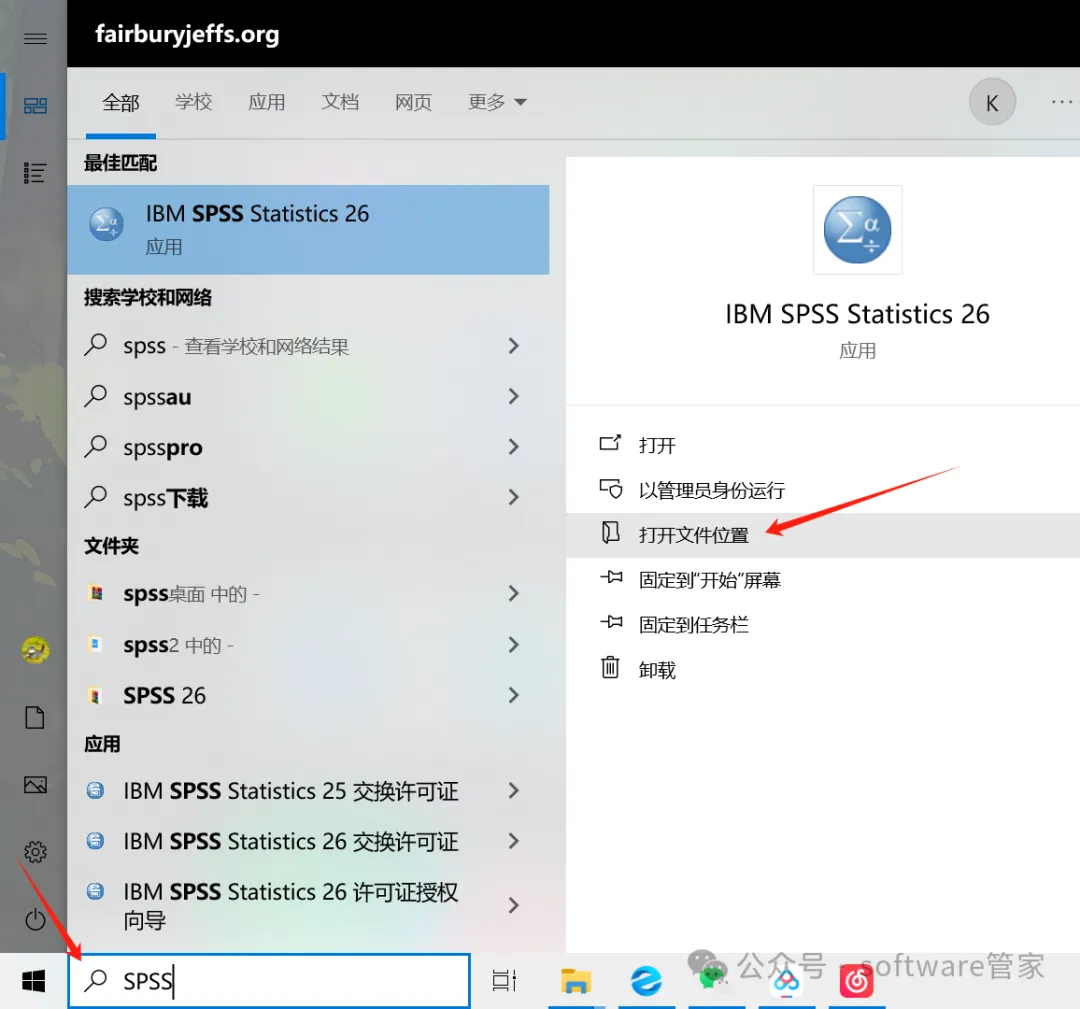Open WeChat from taskbar

(x=714, y=977)
